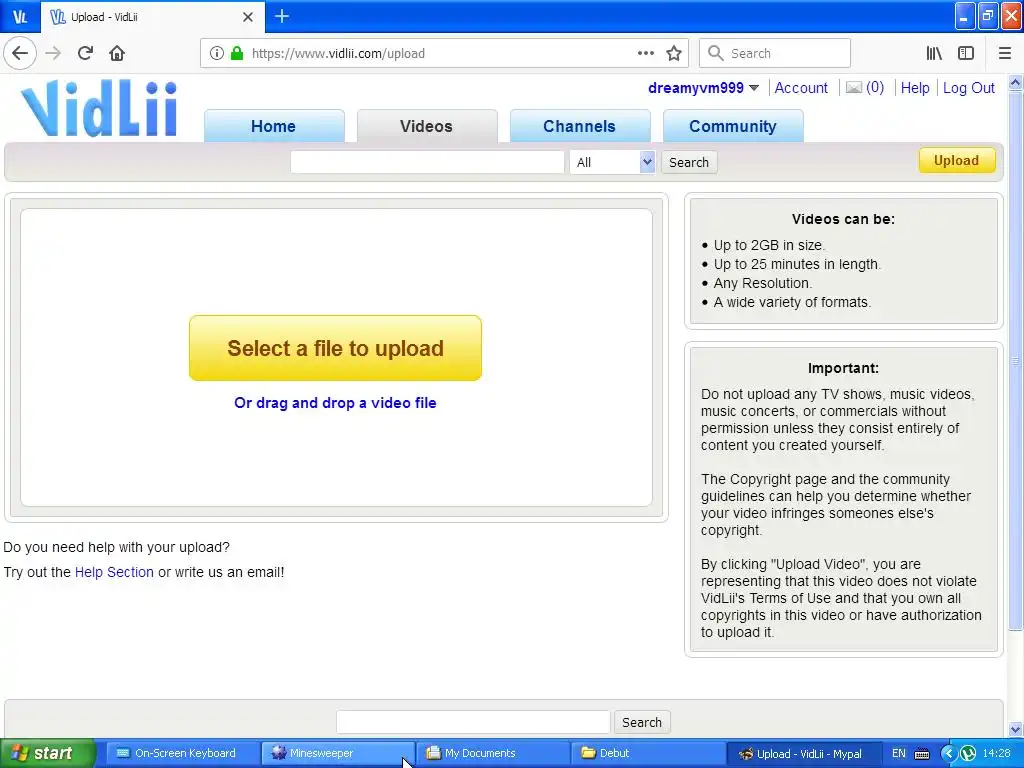Click the bottom Search button

(641, 722)
